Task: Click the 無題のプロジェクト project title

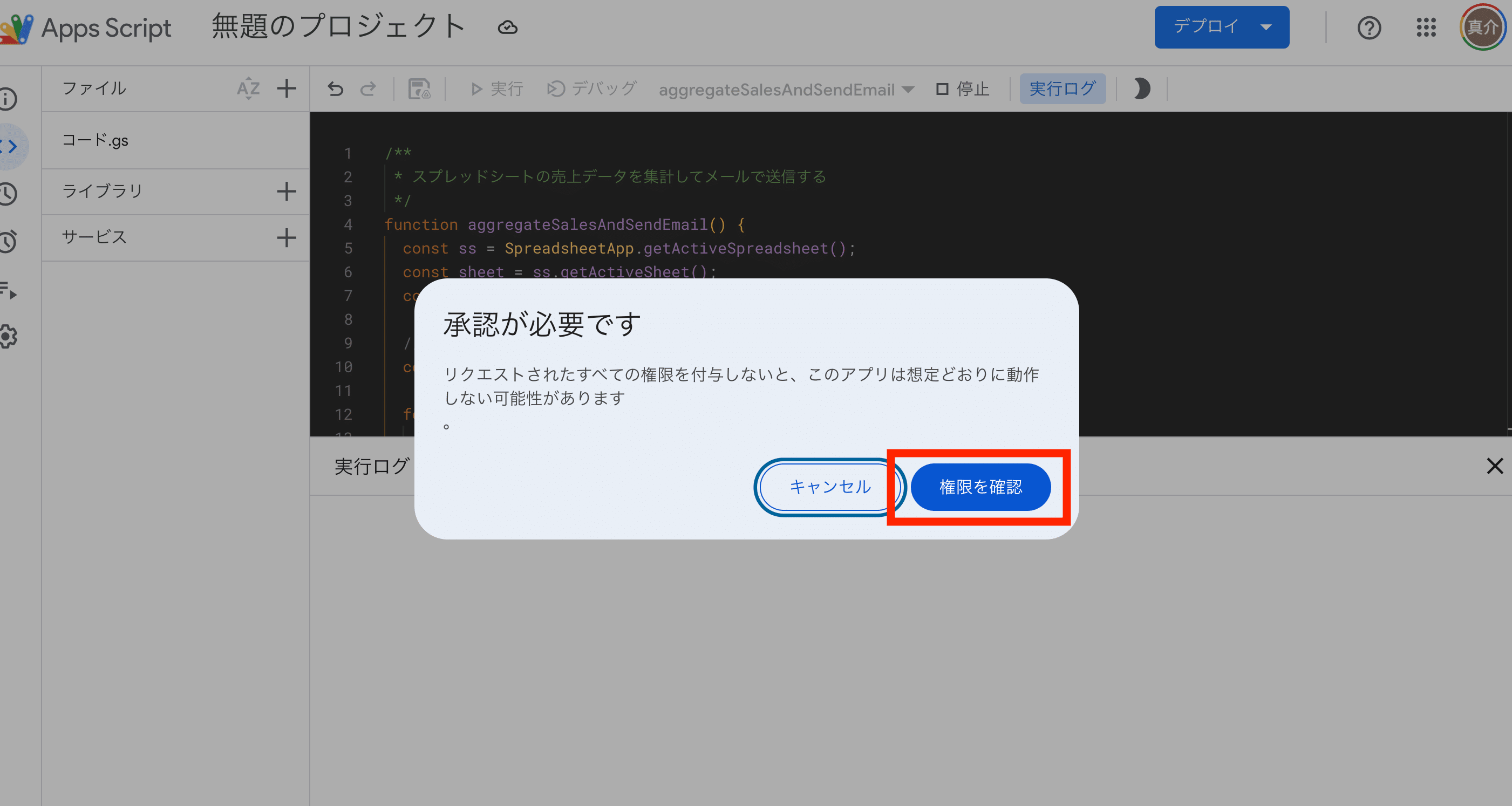Action: (338, 27)
